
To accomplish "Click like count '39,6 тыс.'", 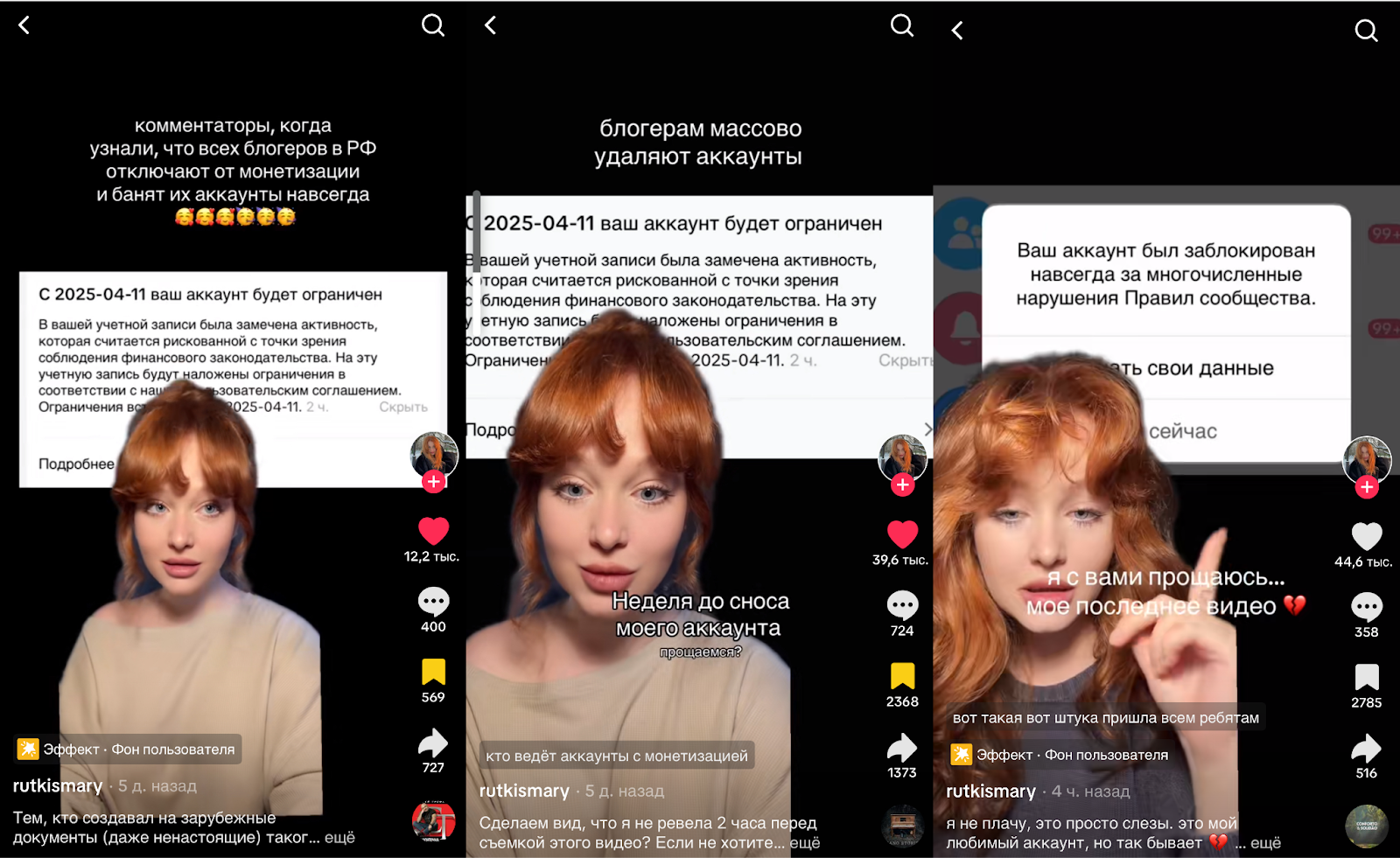I will coord(900,561).
